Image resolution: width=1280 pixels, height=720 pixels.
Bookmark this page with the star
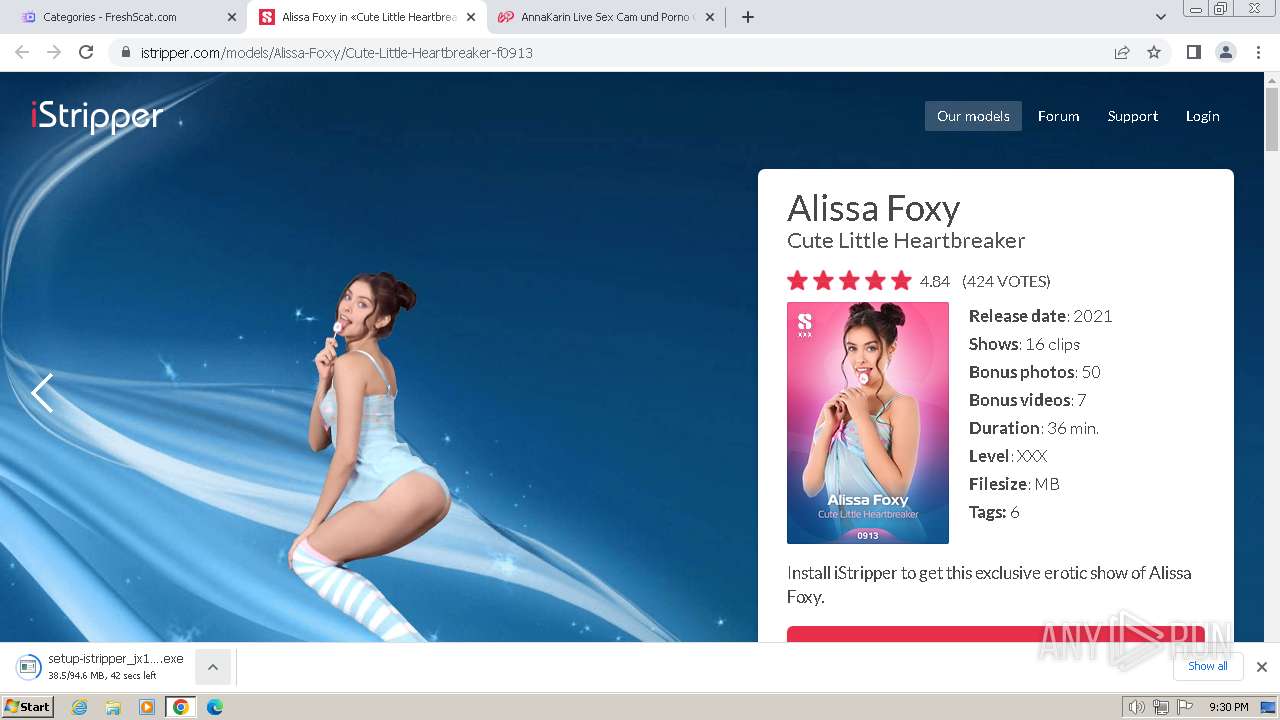point(1154,52)
